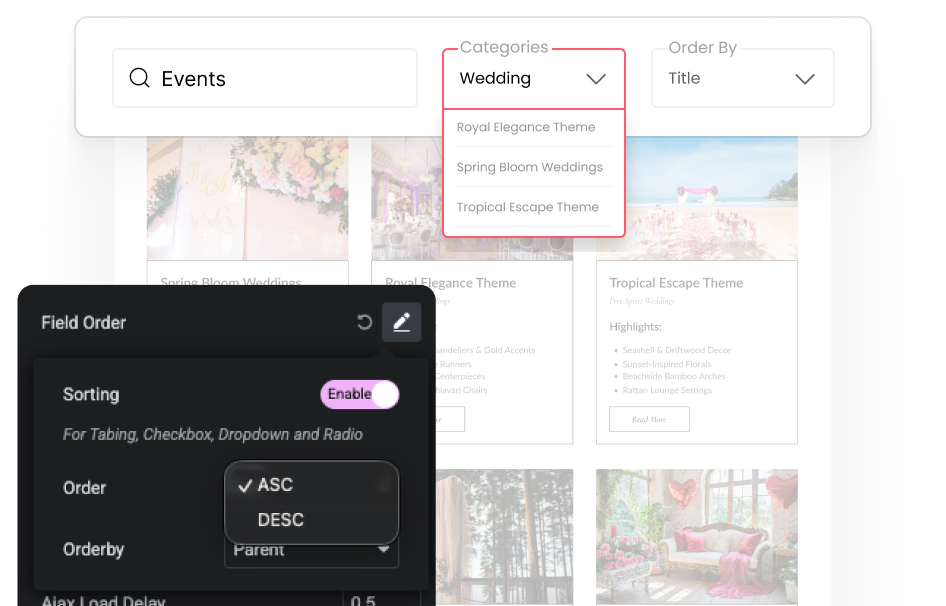This screenshot has height=606, width=946.
Task: Choose DESC in Order list
Action: point(281,520)
